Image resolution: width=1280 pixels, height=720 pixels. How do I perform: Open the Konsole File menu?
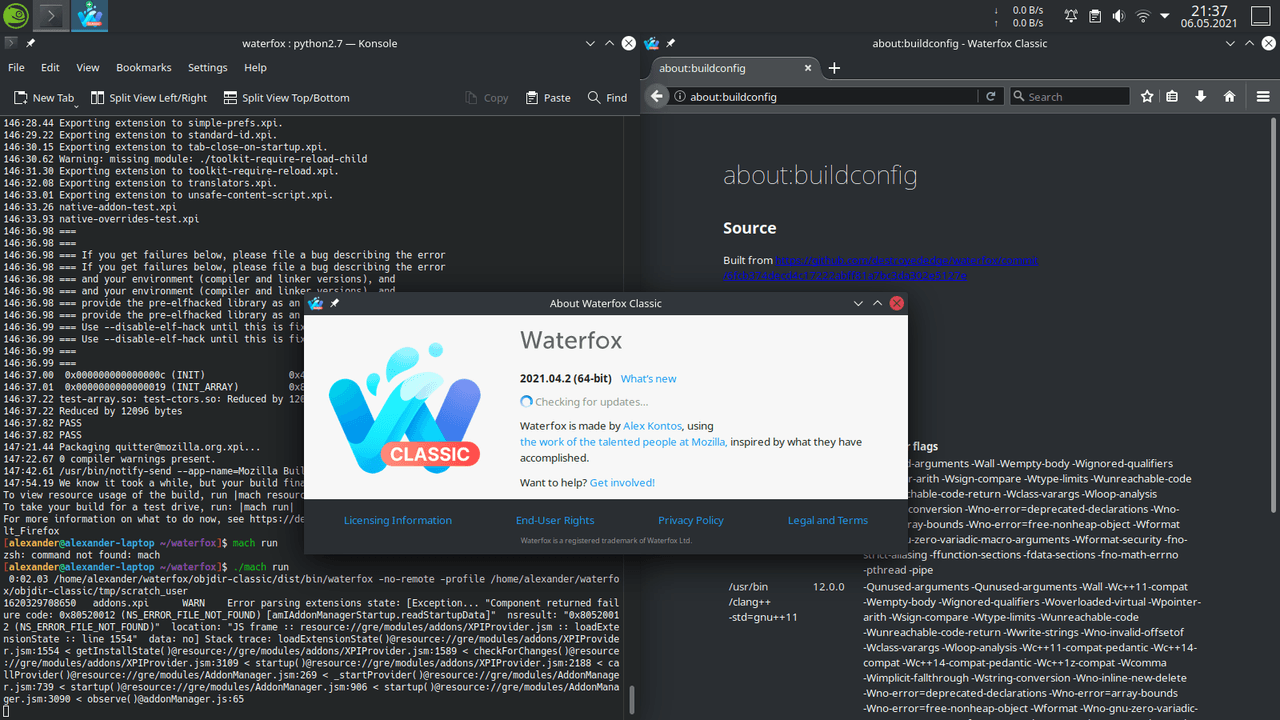16,67
